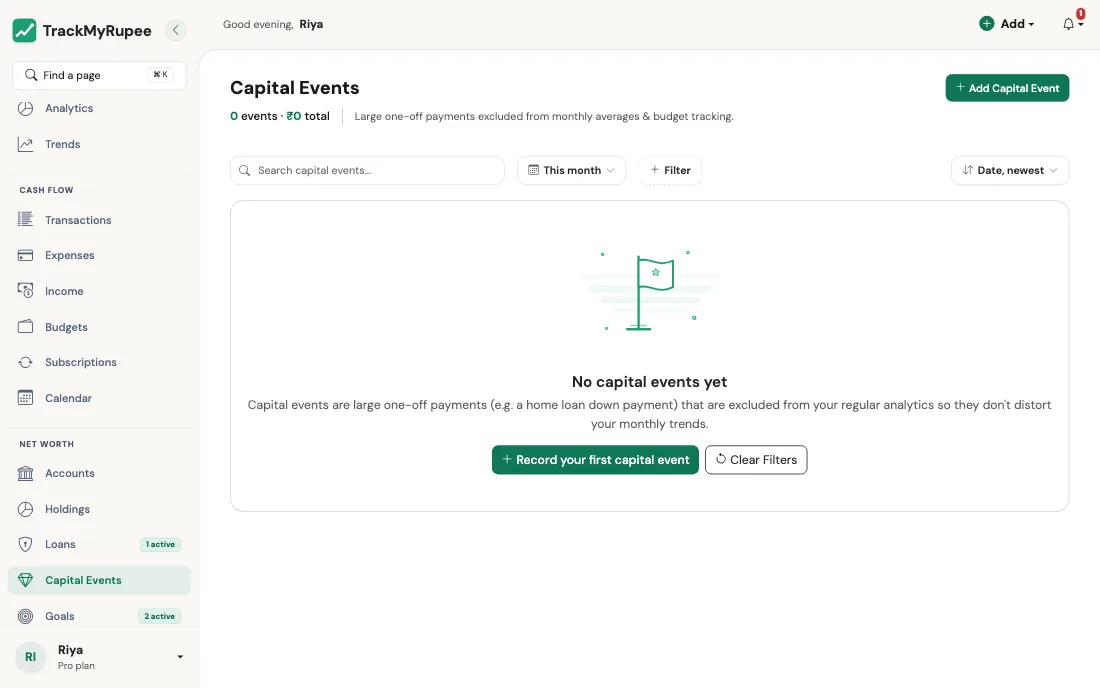
Task: Open Holdings under Net Worth
Action: 100,509
